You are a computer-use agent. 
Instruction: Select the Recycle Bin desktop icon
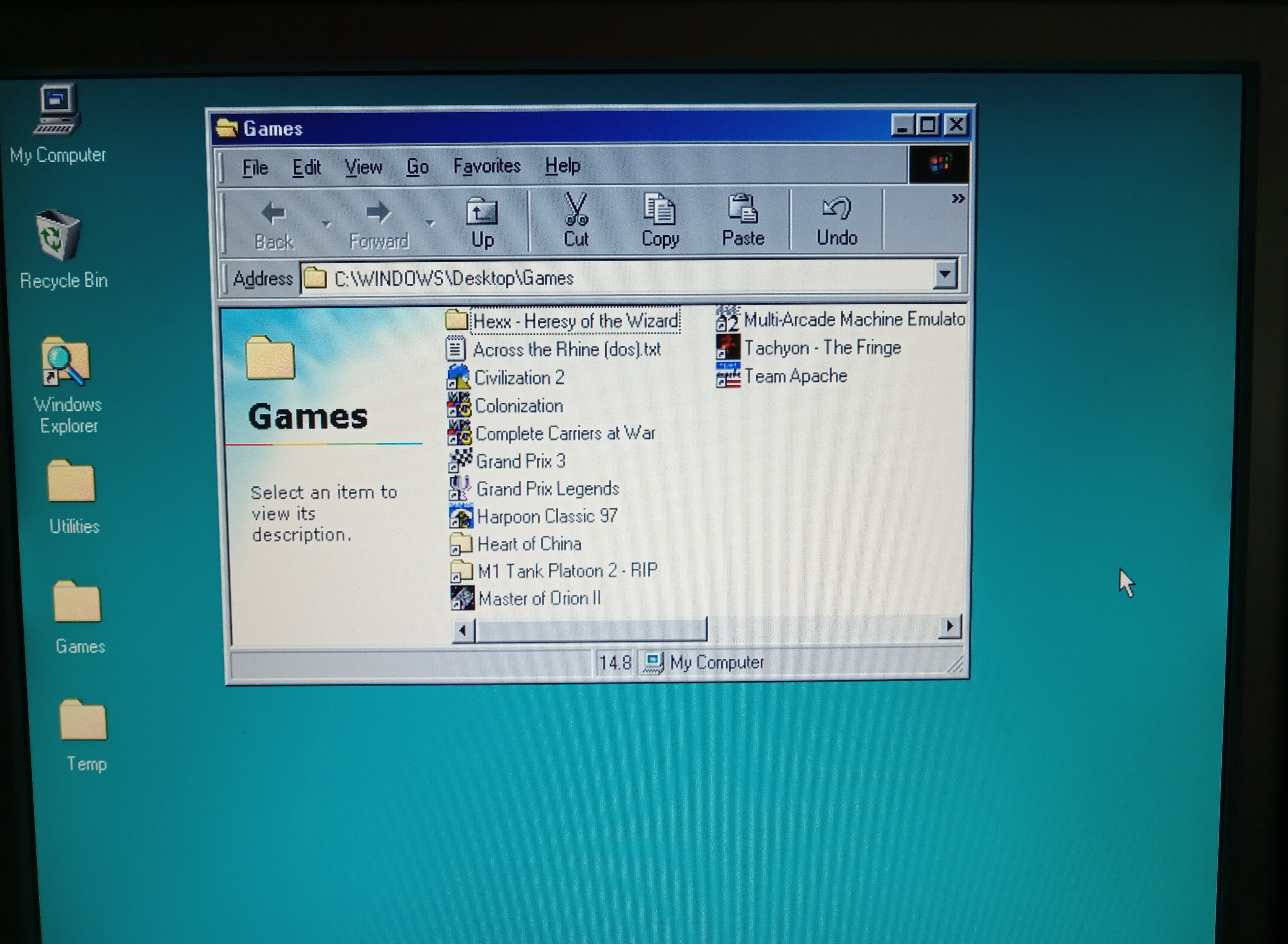(x=58, y=235)
